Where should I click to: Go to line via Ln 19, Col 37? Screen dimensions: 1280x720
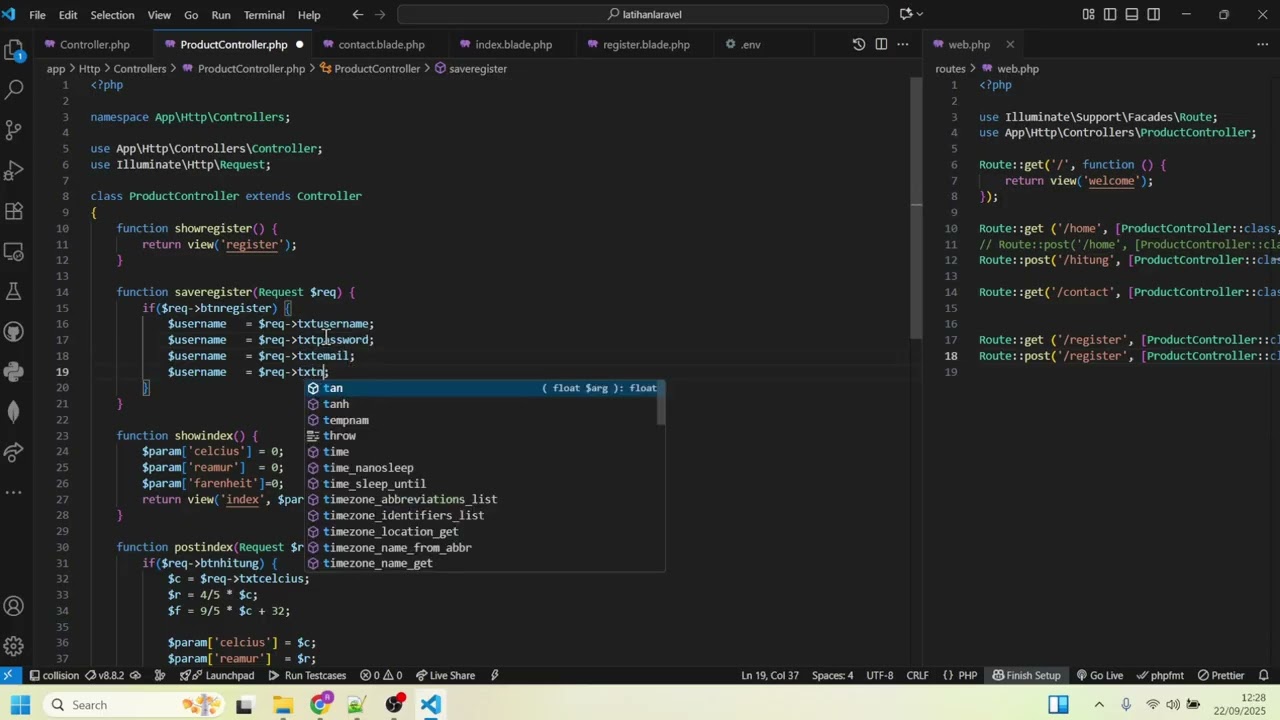click(770, 675)
